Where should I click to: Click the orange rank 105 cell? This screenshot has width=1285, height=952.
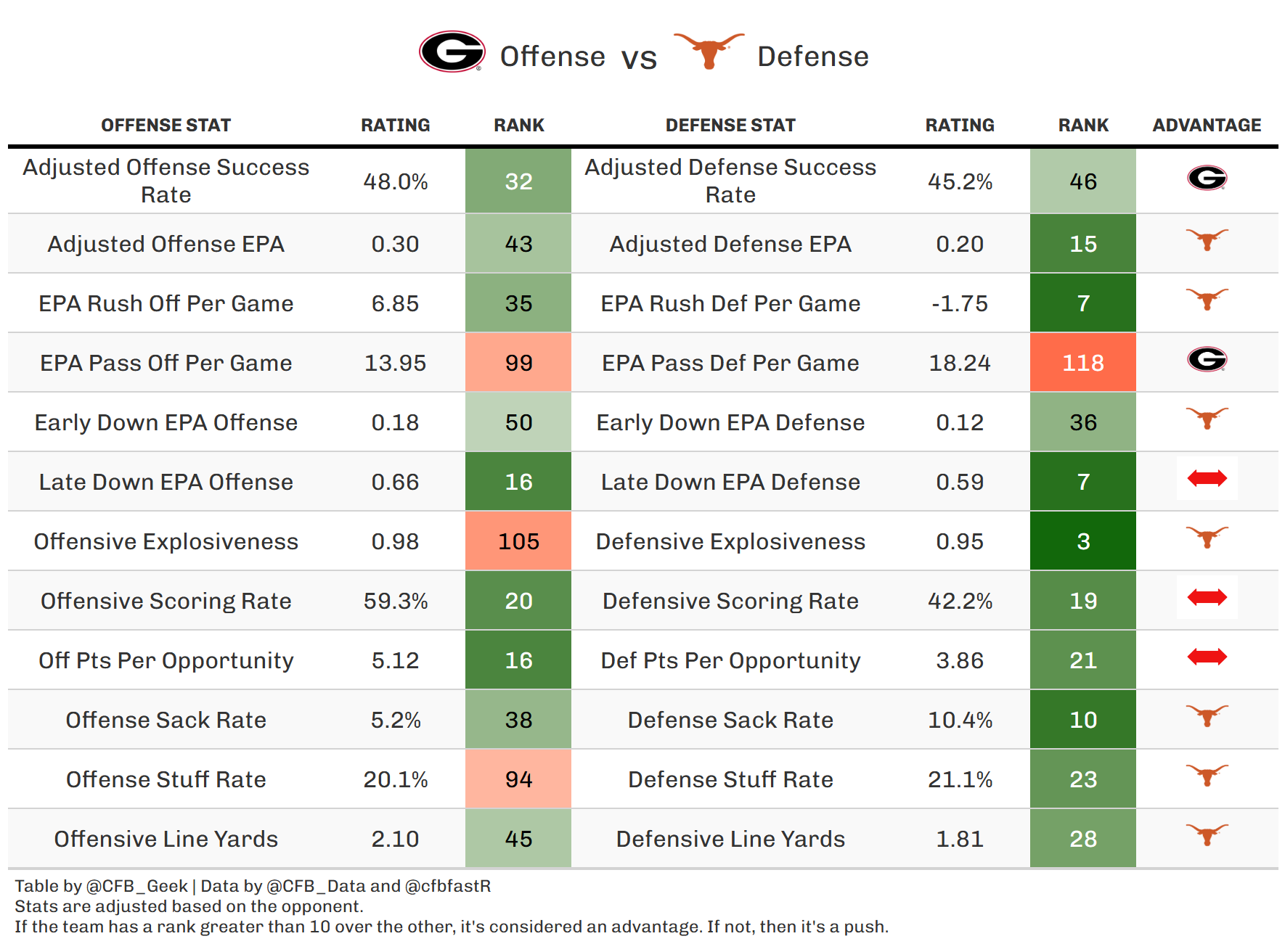click(518, 541)
